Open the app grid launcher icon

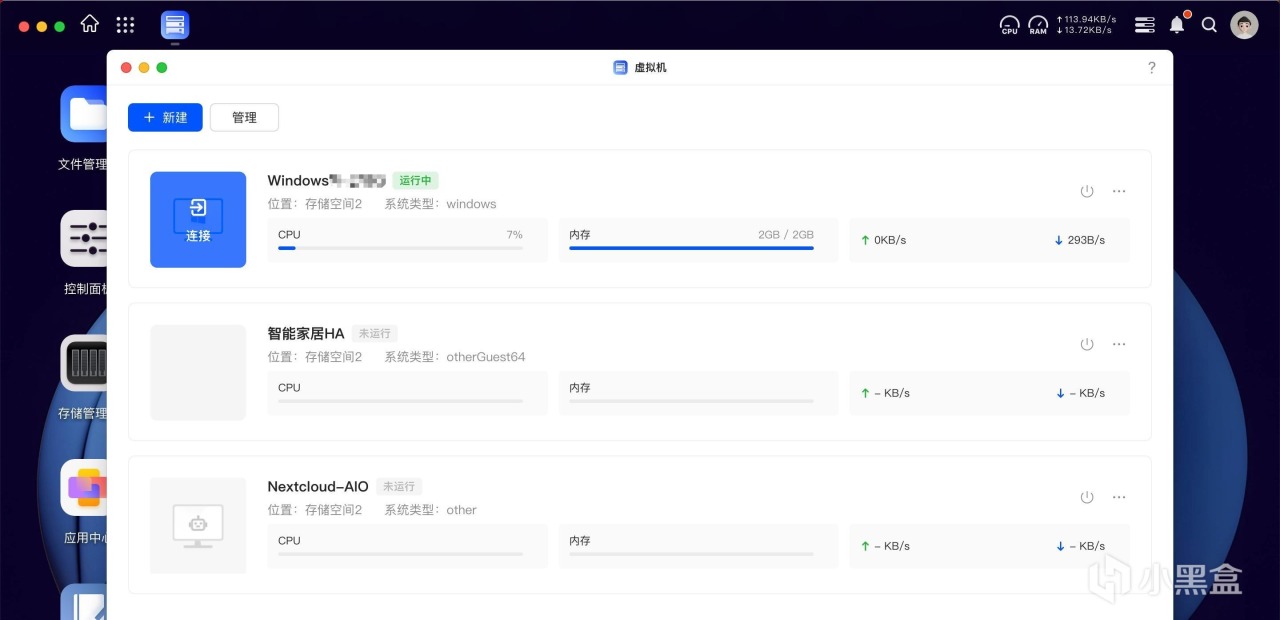click(x=125, y=25)
